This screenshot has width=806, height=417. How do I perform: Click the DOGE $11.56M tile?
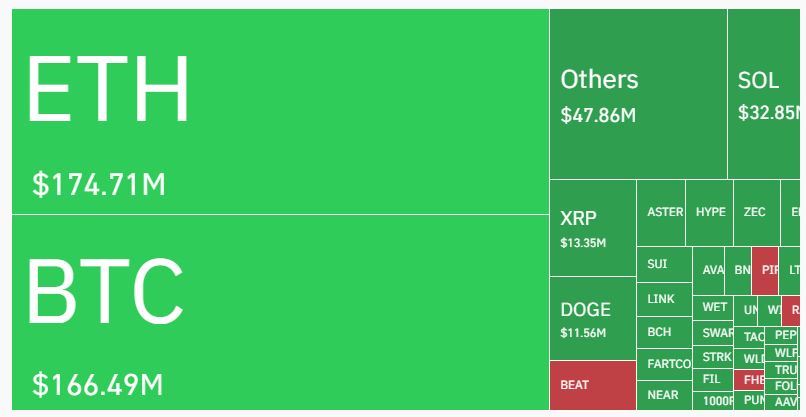tap(592, 318)
